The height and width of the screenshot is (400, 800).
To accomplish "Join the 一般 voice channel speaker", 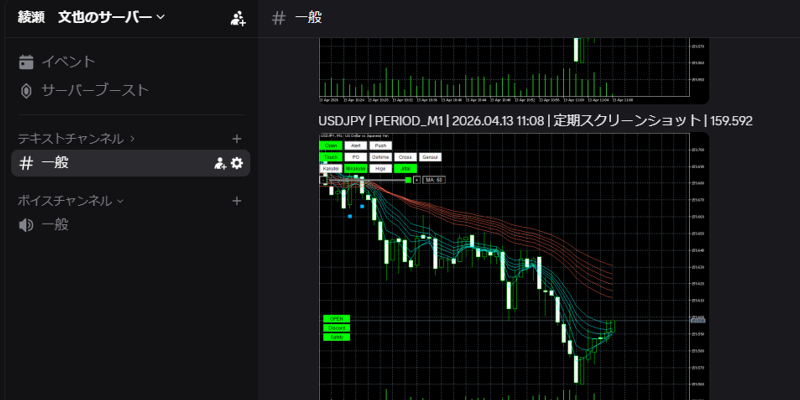I will [55, 225].
